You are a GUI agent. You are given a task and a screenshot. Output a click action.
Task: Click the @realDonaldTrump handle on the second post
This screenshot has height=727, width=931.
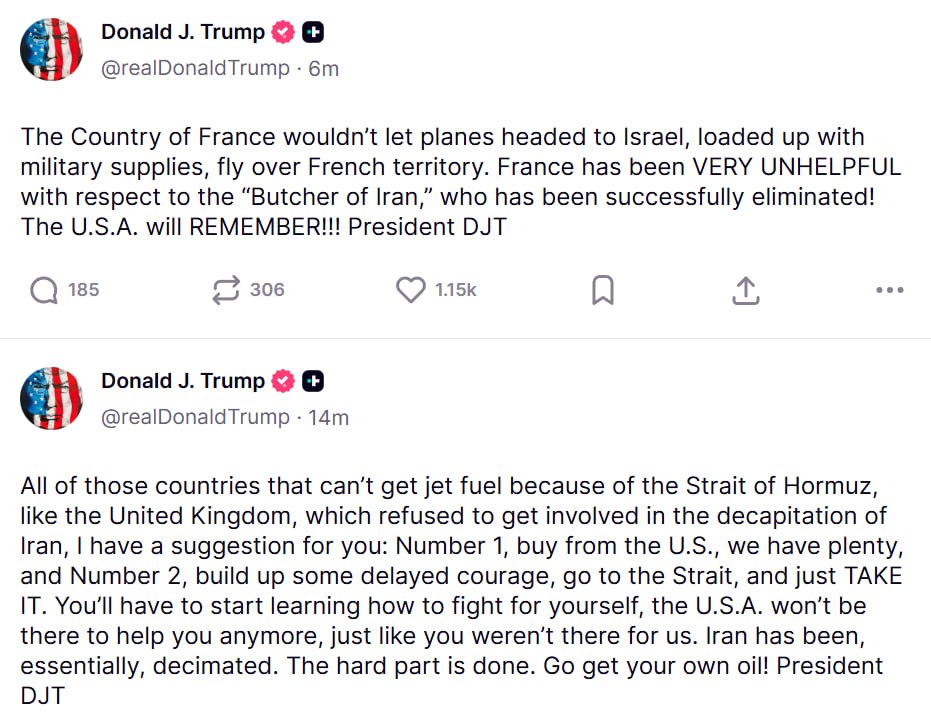tap(195, 417)
